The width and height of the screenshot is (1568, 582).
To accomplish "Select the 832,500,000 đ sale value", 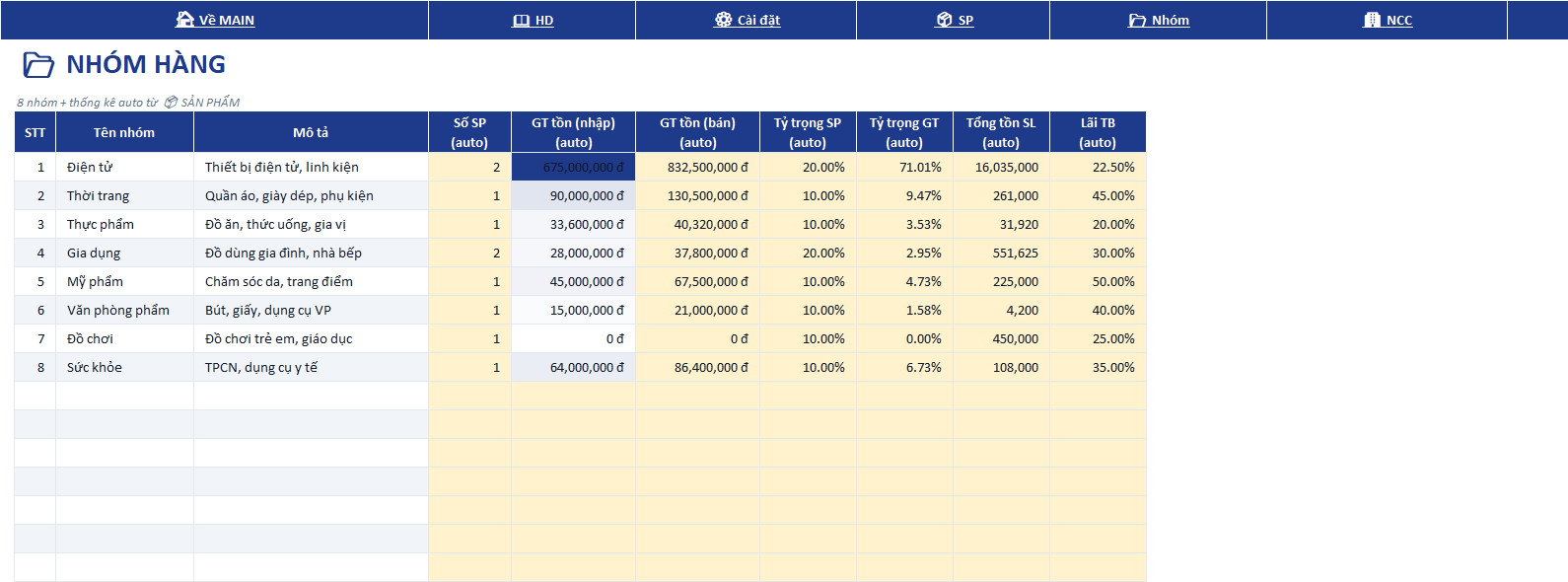I will (x=697, y=168).
